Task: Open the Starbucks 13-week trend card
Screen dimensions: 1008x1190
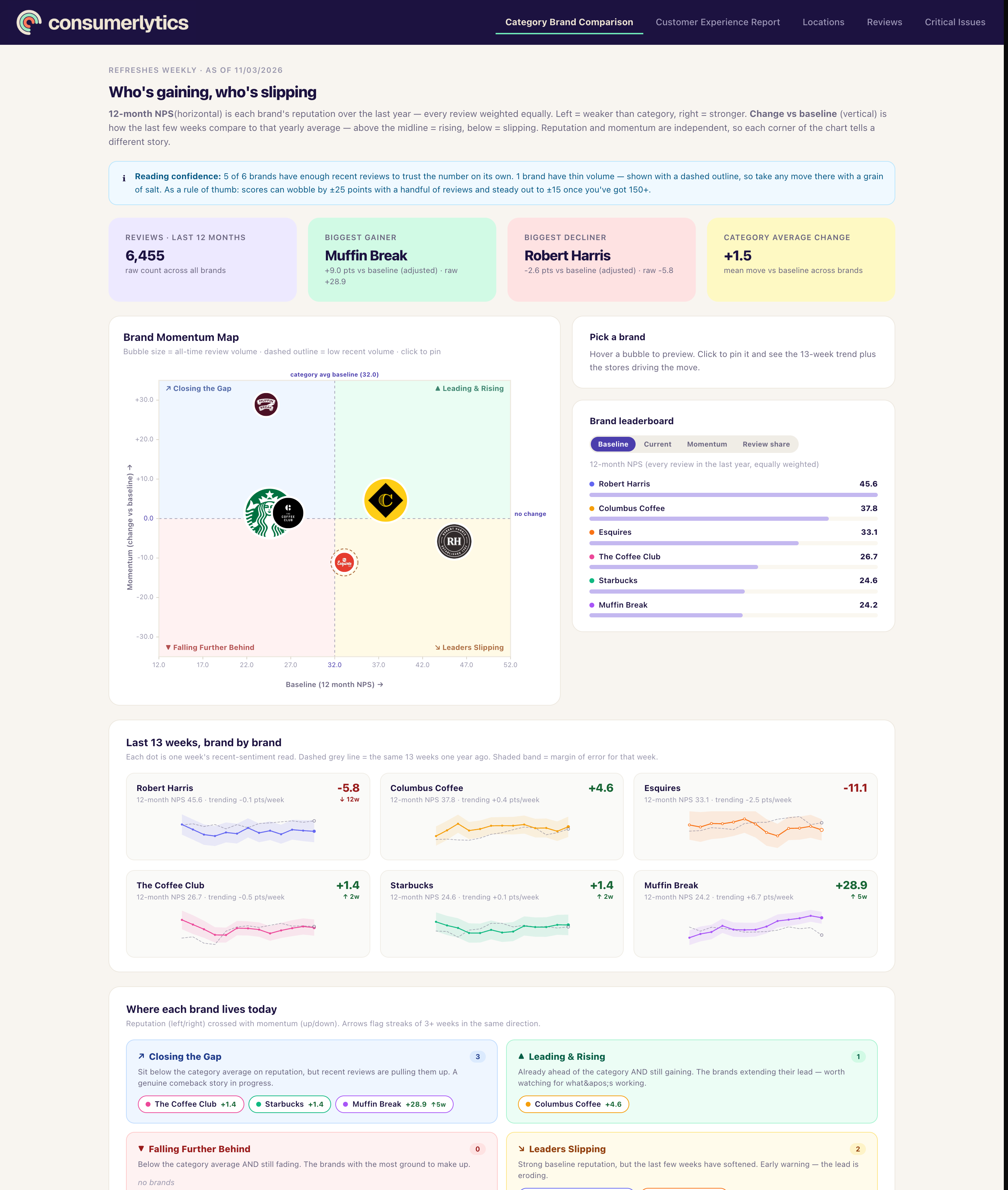Action: (x=502, y=913)
